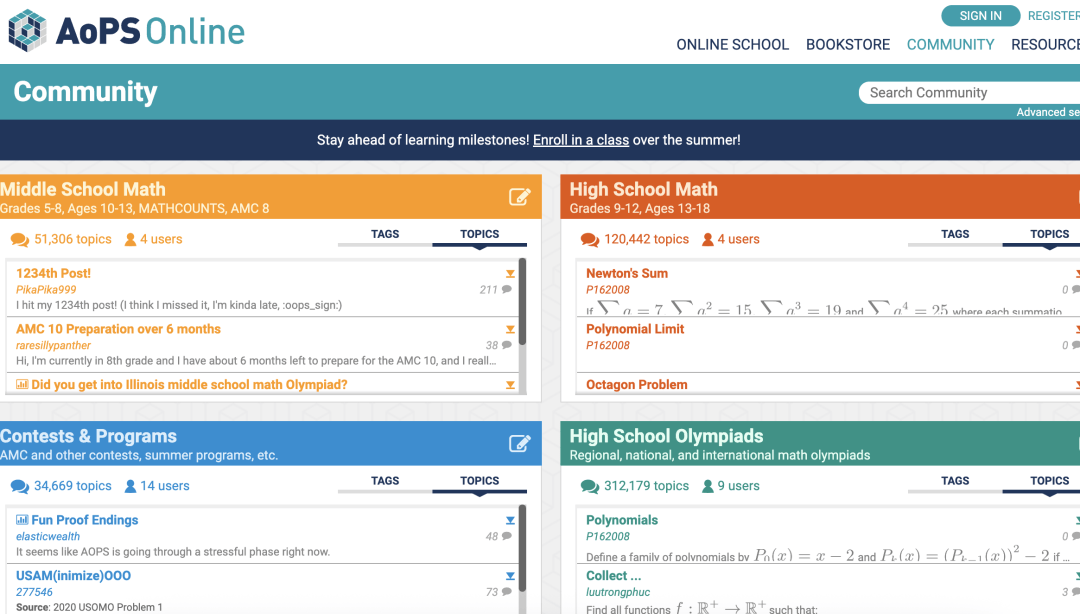Open the BOOKSTORE menu item
Screen dimensions: 1080x614
pos(848,45)
